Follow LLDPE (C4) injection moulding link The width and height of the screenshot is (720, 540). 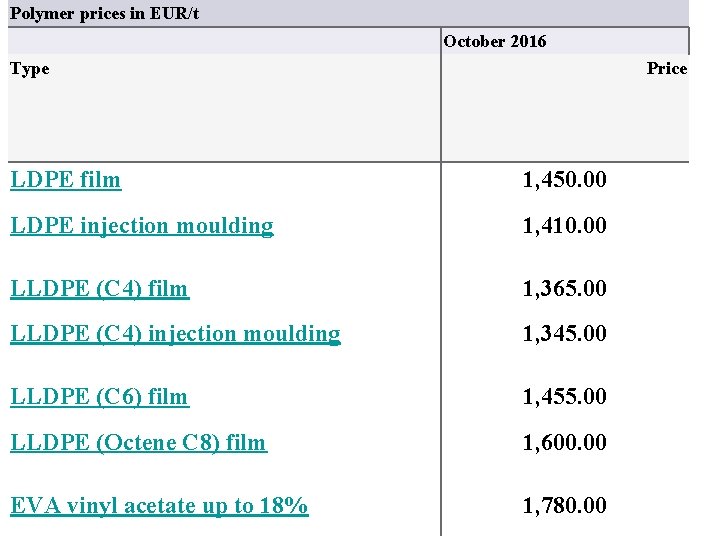click(175, 334)
